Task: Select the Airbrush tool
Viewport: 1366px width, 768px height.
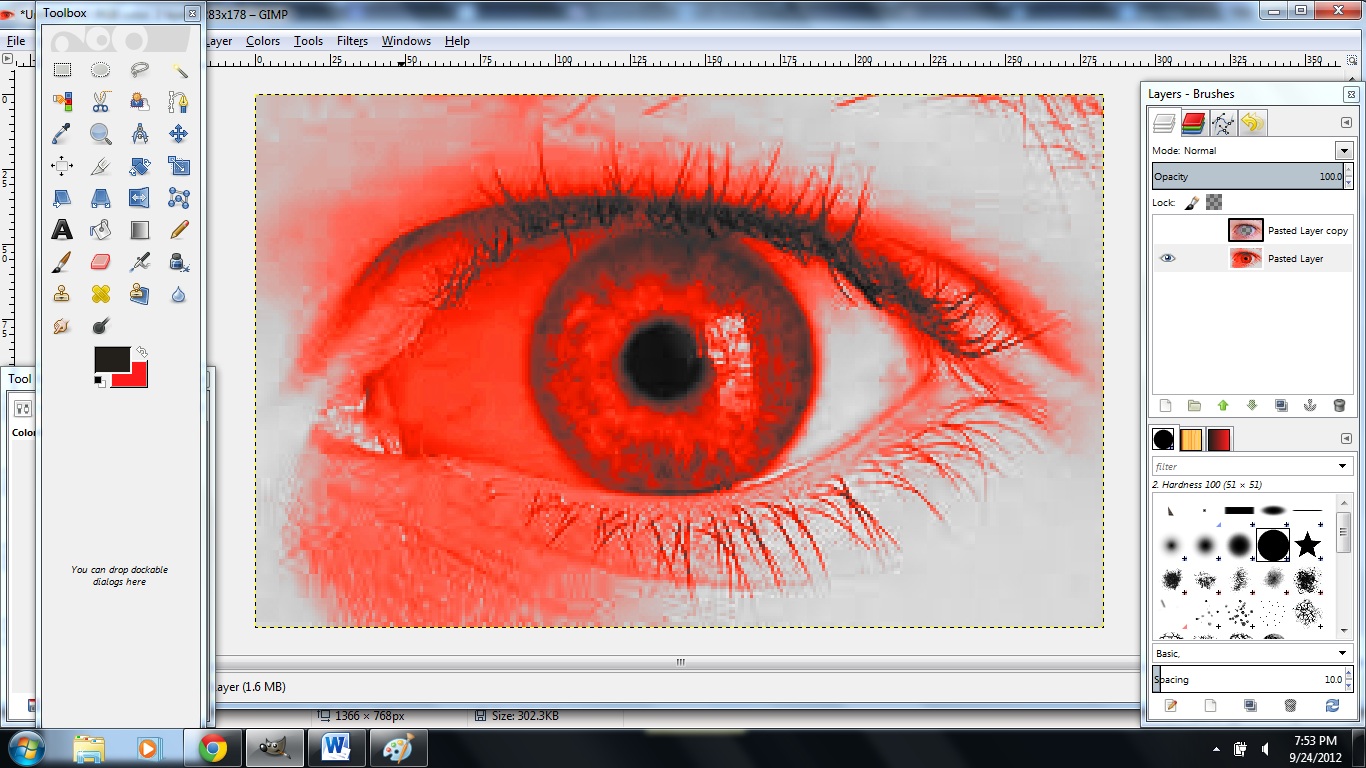Action: click(140, 262)
